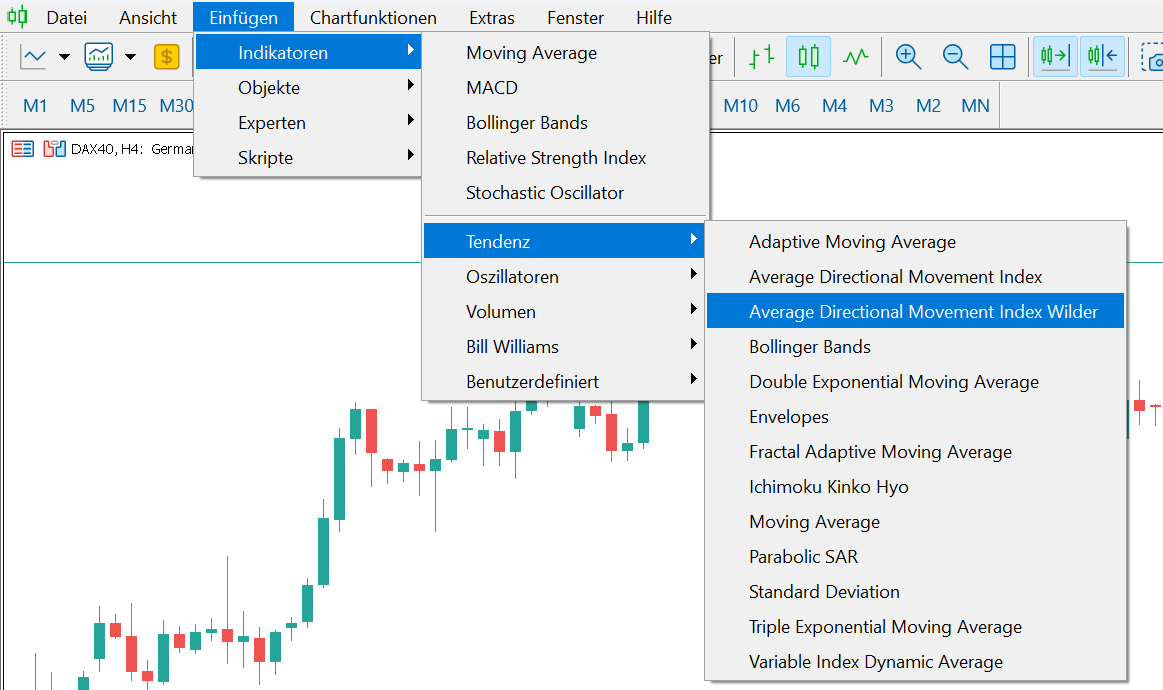Open the dropdown next to the indicators icon
The height and width of the screenshot is (690, 1163).
[x=128, y=56]
